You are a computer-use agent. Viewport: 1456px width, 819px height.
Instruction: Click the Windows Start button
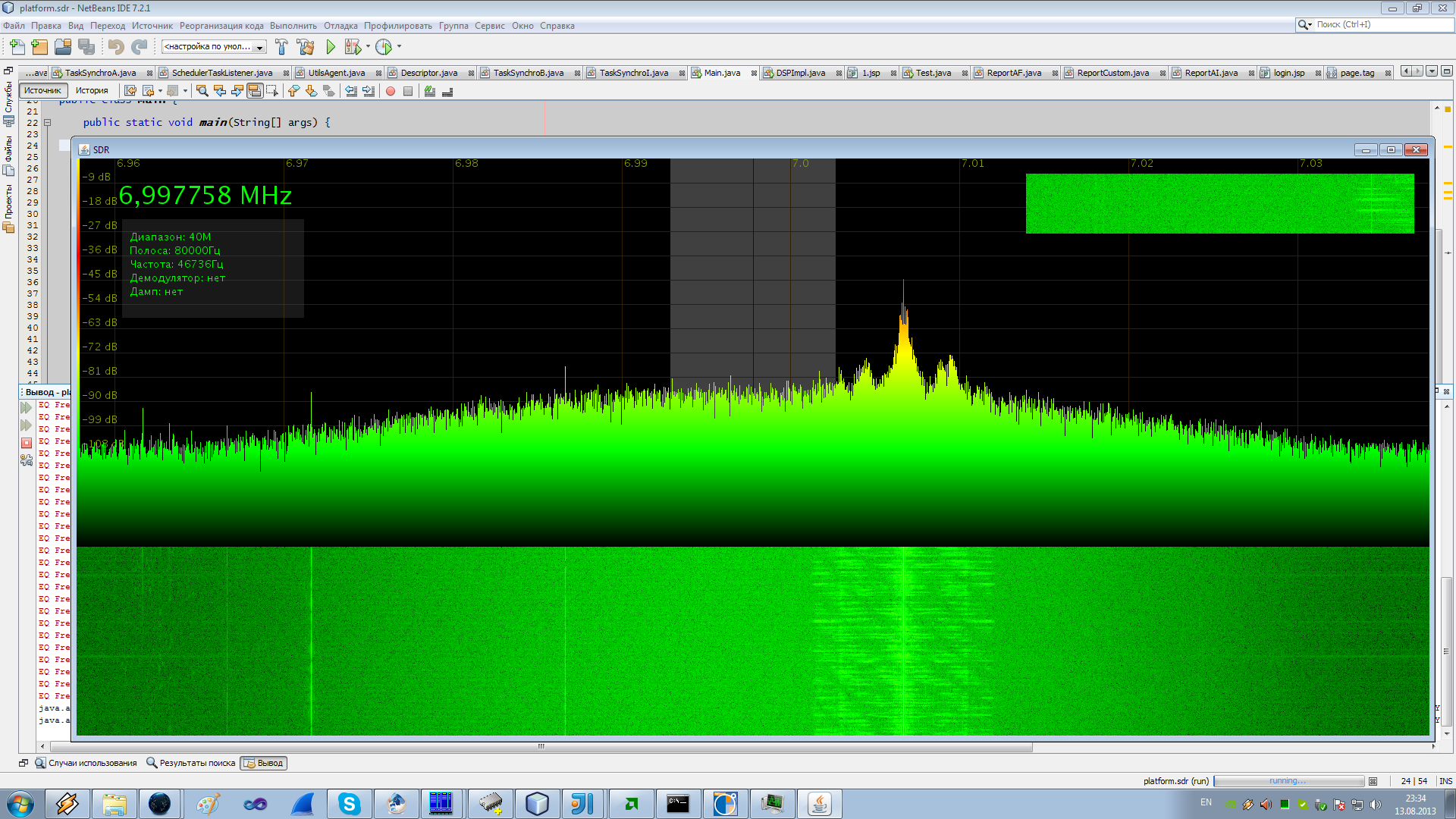[x=20, y=804]
